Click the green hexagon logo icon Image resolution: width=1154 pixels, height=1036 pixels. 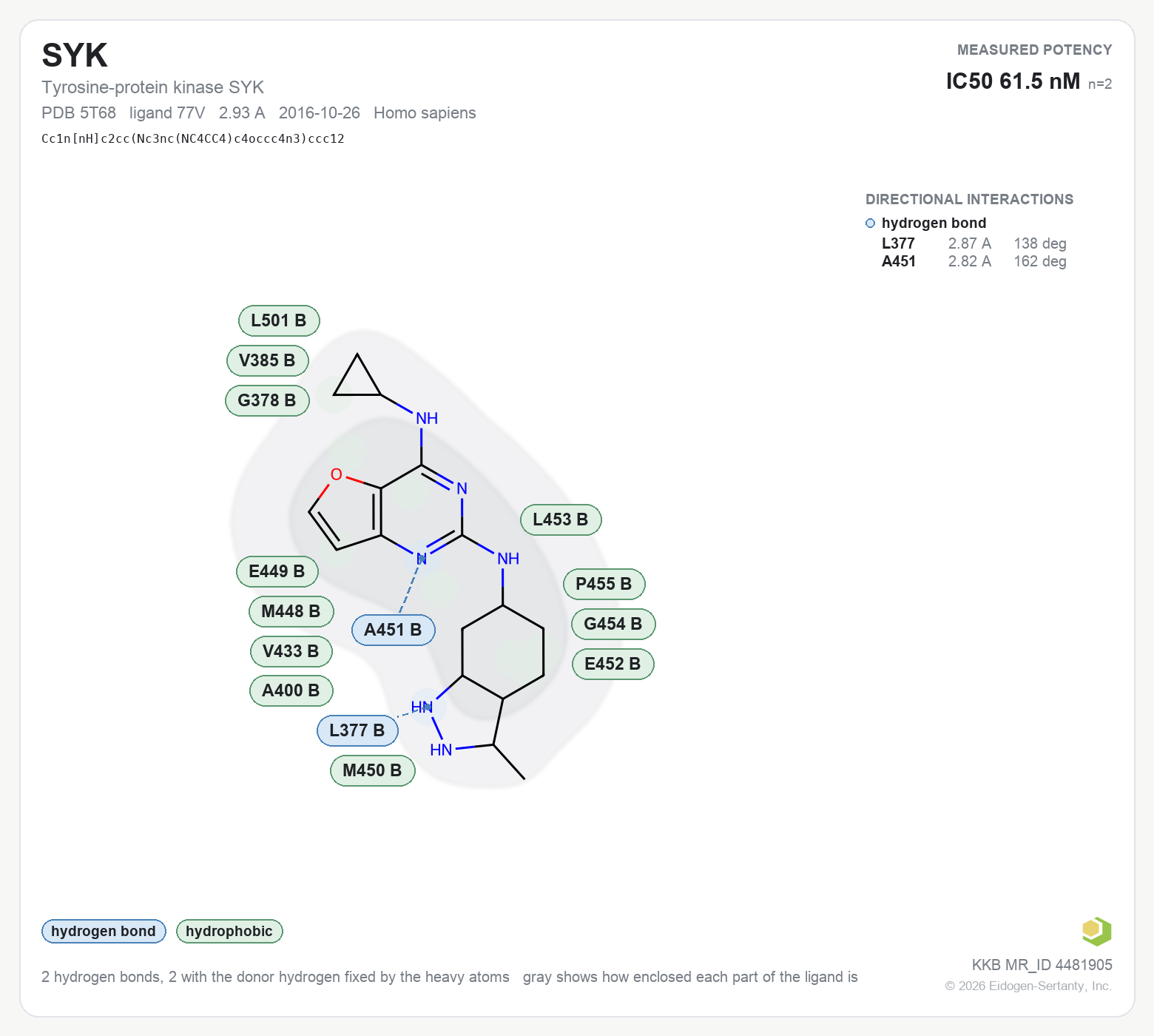1096,931
